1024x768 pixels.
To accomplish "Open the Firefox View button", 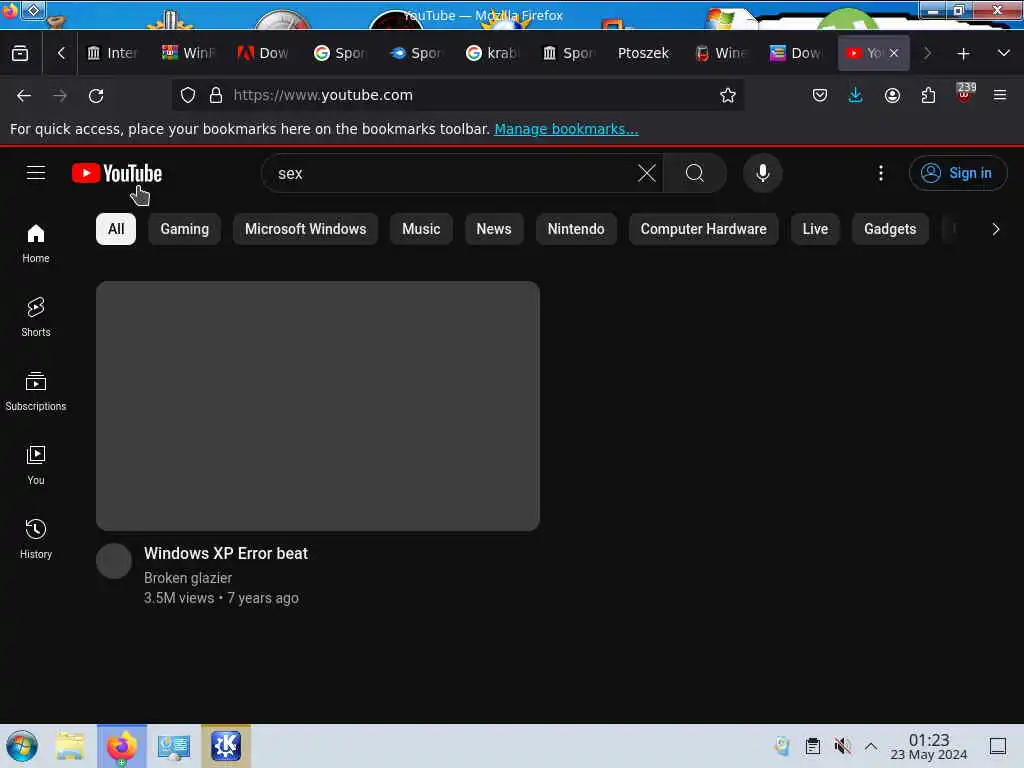I will (x=20, y=53).
